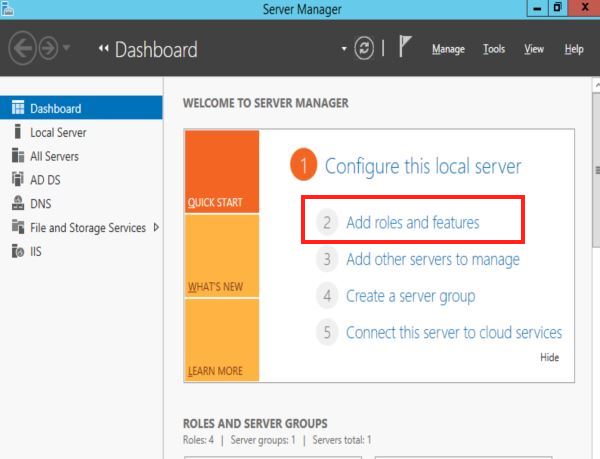Open navigation history dropdown arrow
The height and width of the screenshot is (459, 600).
[x=67, y=47]
